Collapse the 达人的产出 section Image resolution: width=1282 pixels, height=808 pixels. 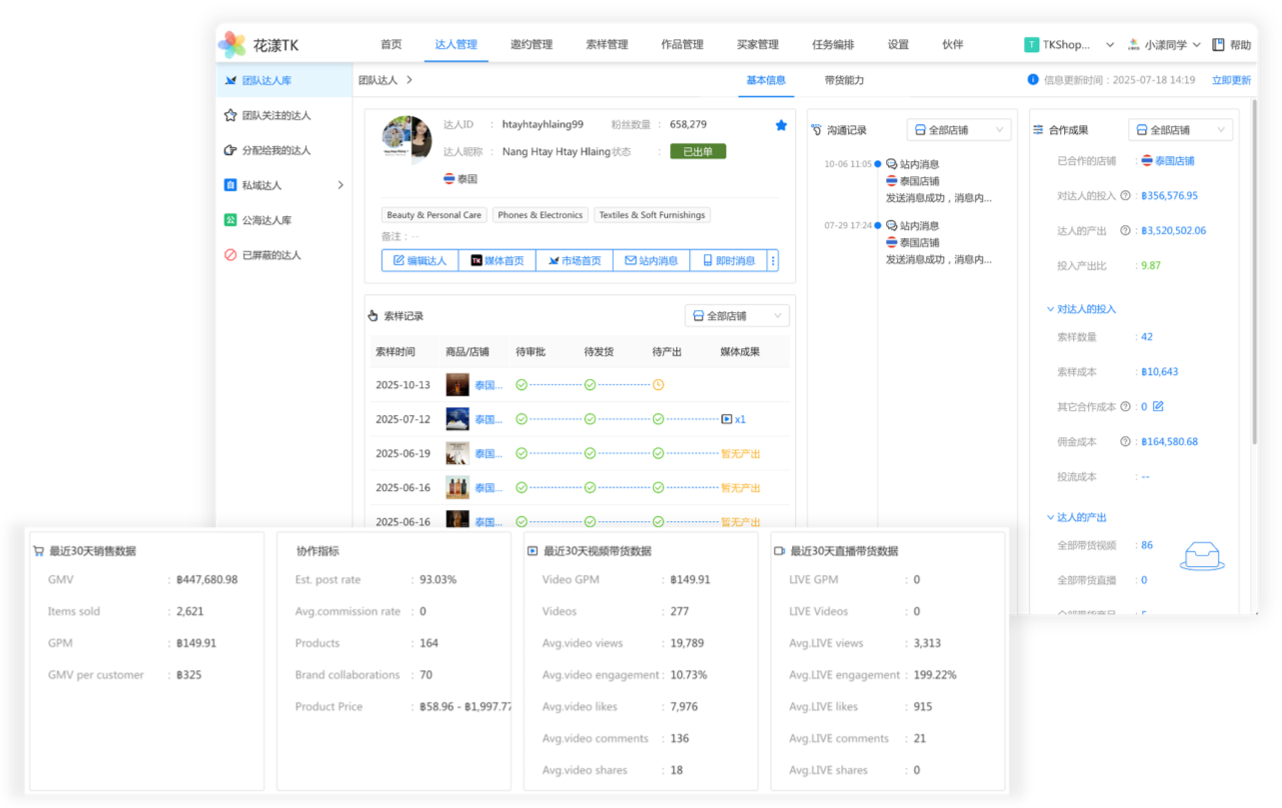tap(1050, 517)
